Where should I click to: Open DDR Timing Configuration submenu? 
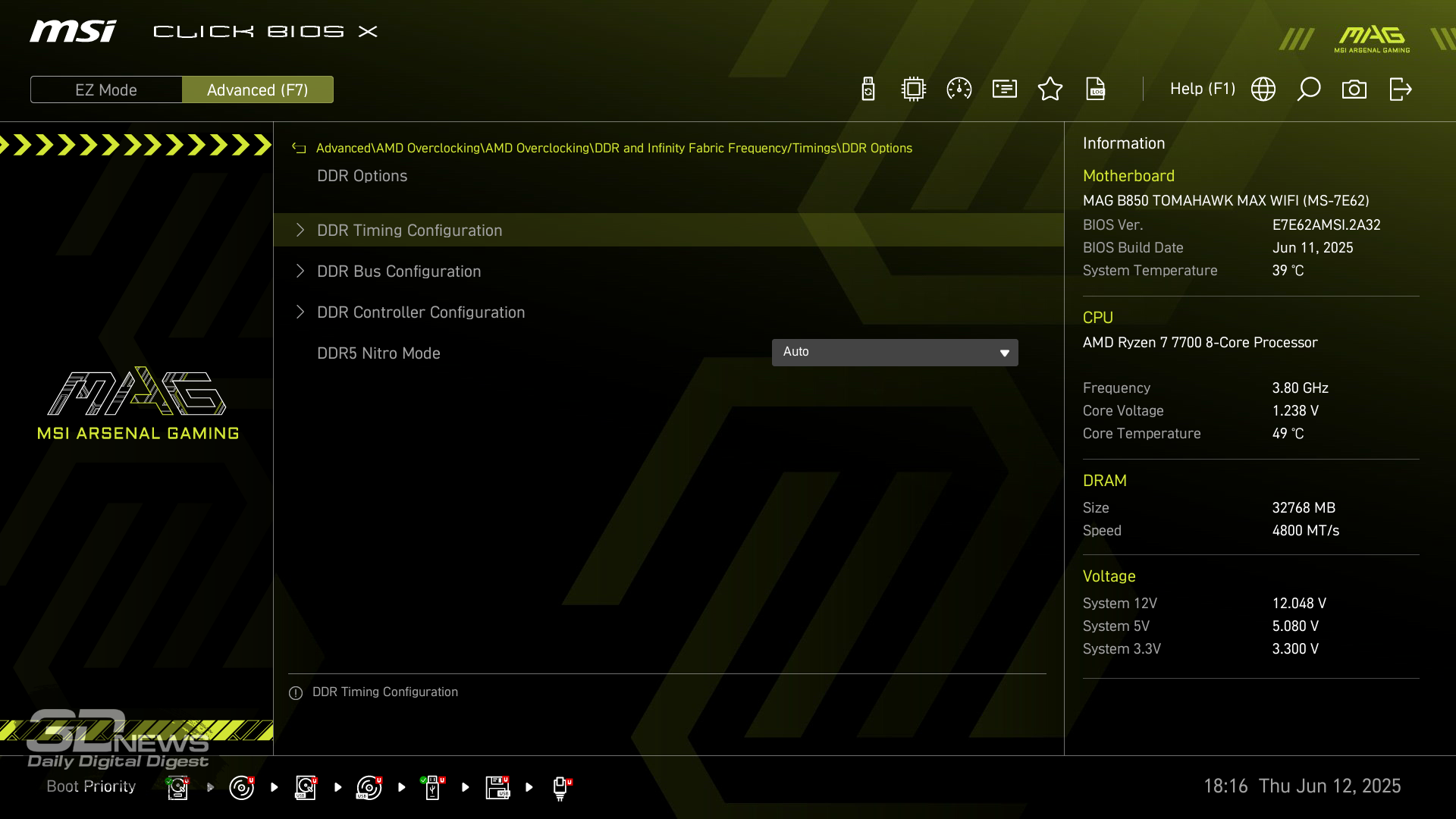pos(669,230)
